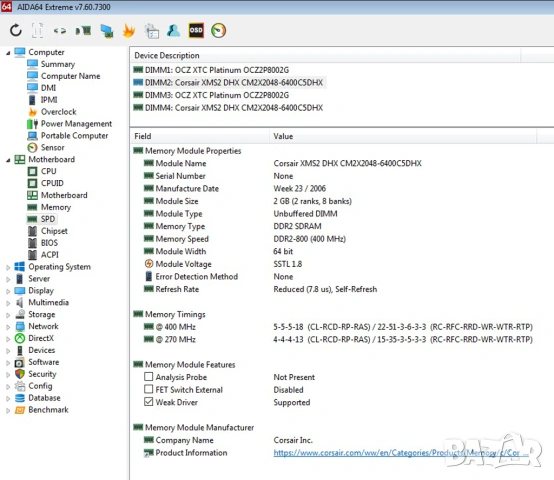Collapse the Motherboard tree node

click(x=8, y=160)
